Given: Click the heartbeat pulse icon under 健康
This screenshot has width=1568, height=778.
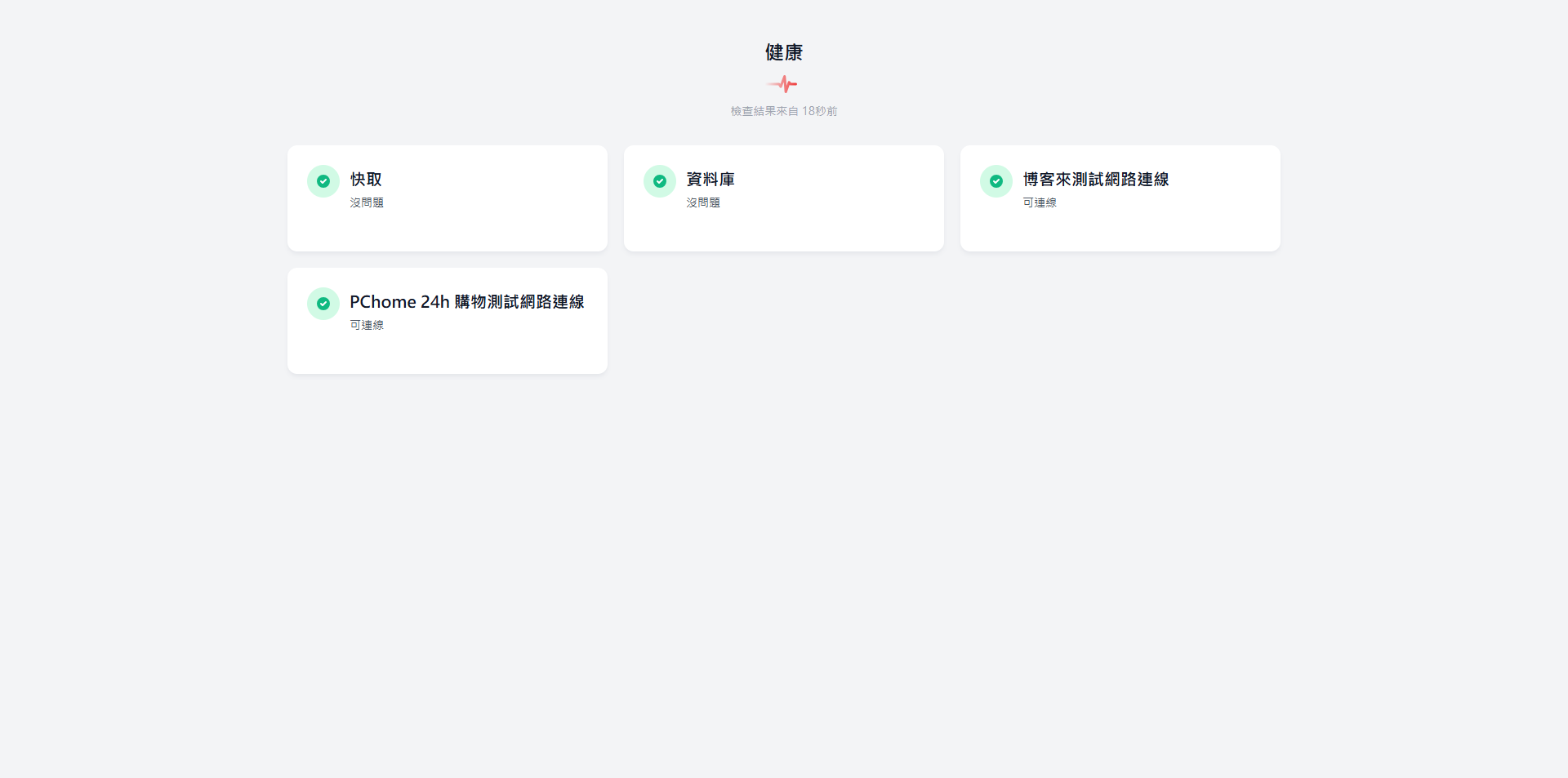Looking at the screenshot, I should point(782,84).
